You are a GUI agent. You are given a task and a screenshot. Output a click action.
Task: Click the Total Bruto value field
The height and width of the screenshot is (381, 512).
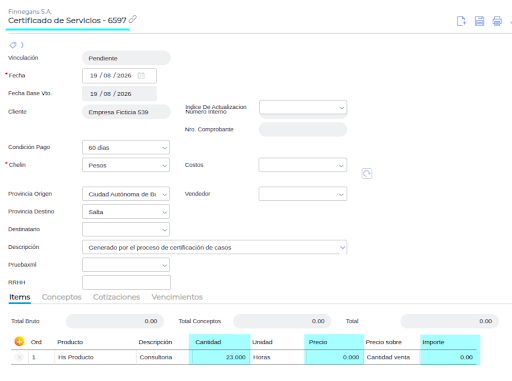(x=115, y=321)
